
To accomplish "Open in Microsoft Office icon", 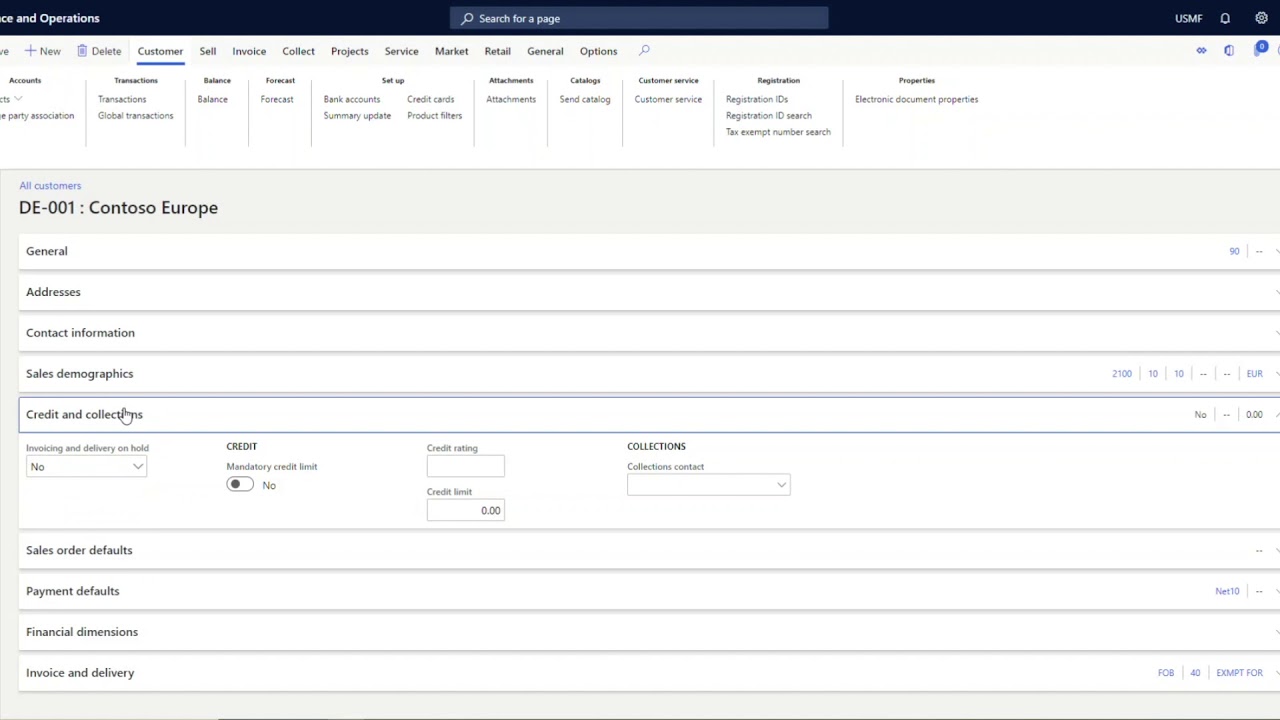I will click(x=1229, y=51).
